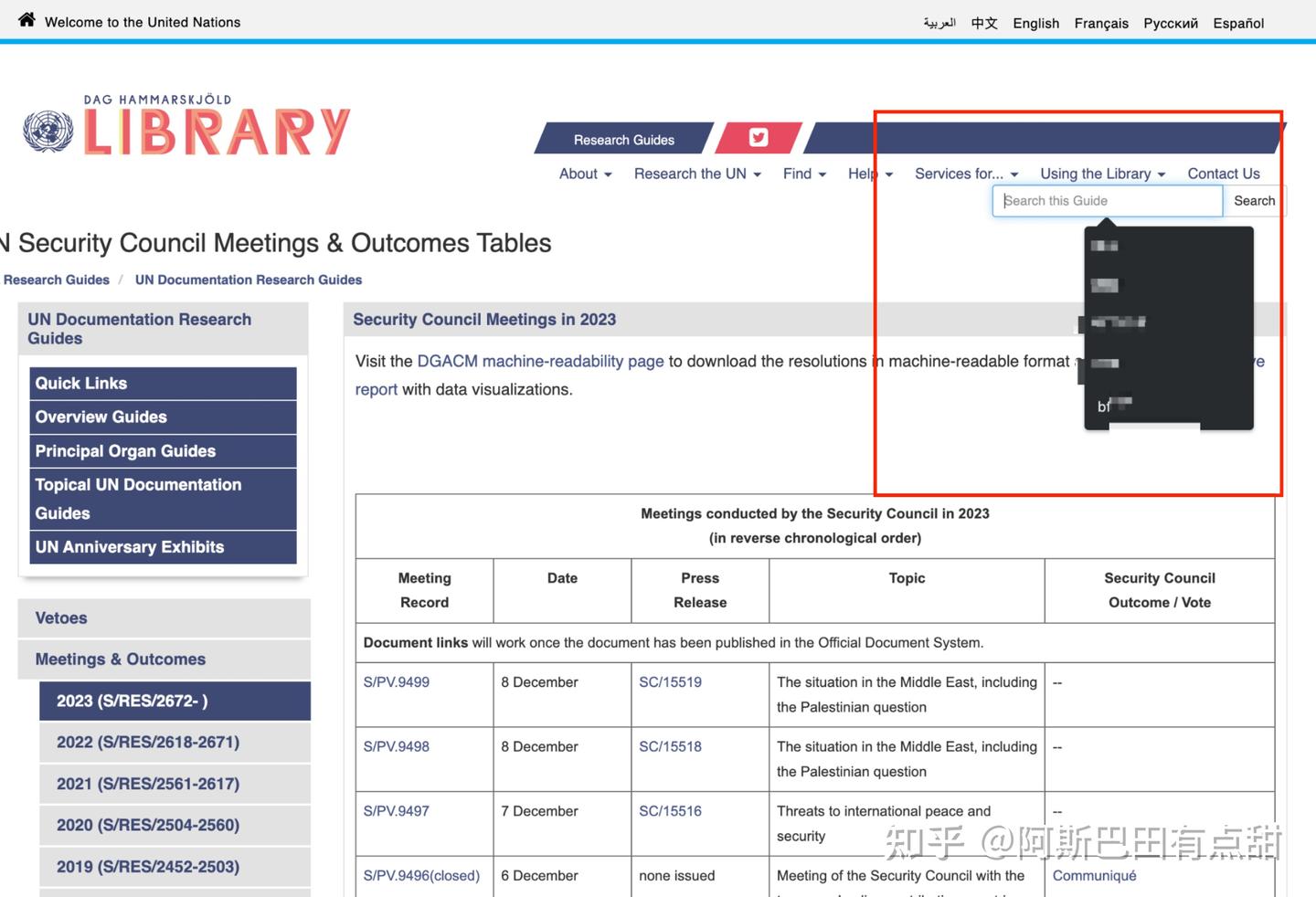Open 2022 (S/RES/2618-2671) sidebar entry
Screen dimensions: 1316x897
[175, 743]
